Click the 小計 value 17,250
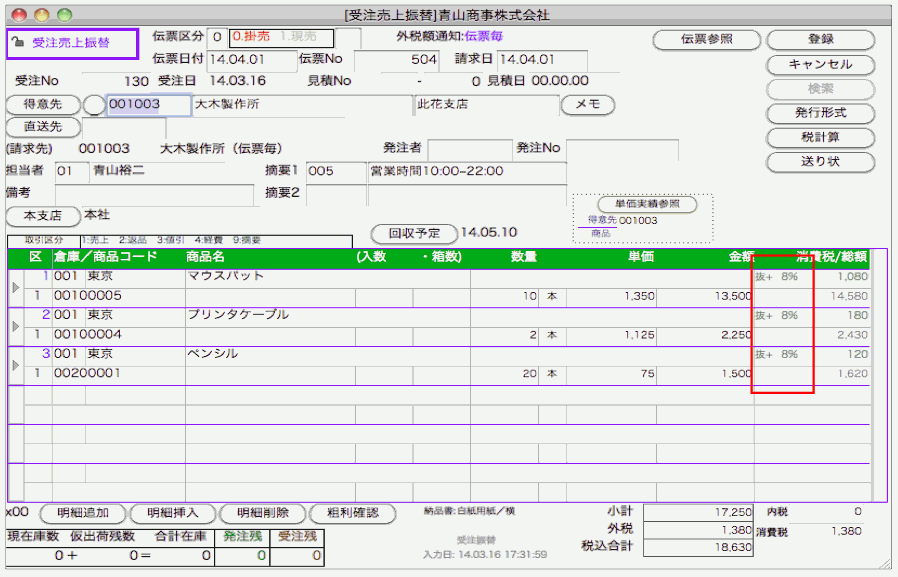This screenshot has width=898, height=577. click(698, 513)
